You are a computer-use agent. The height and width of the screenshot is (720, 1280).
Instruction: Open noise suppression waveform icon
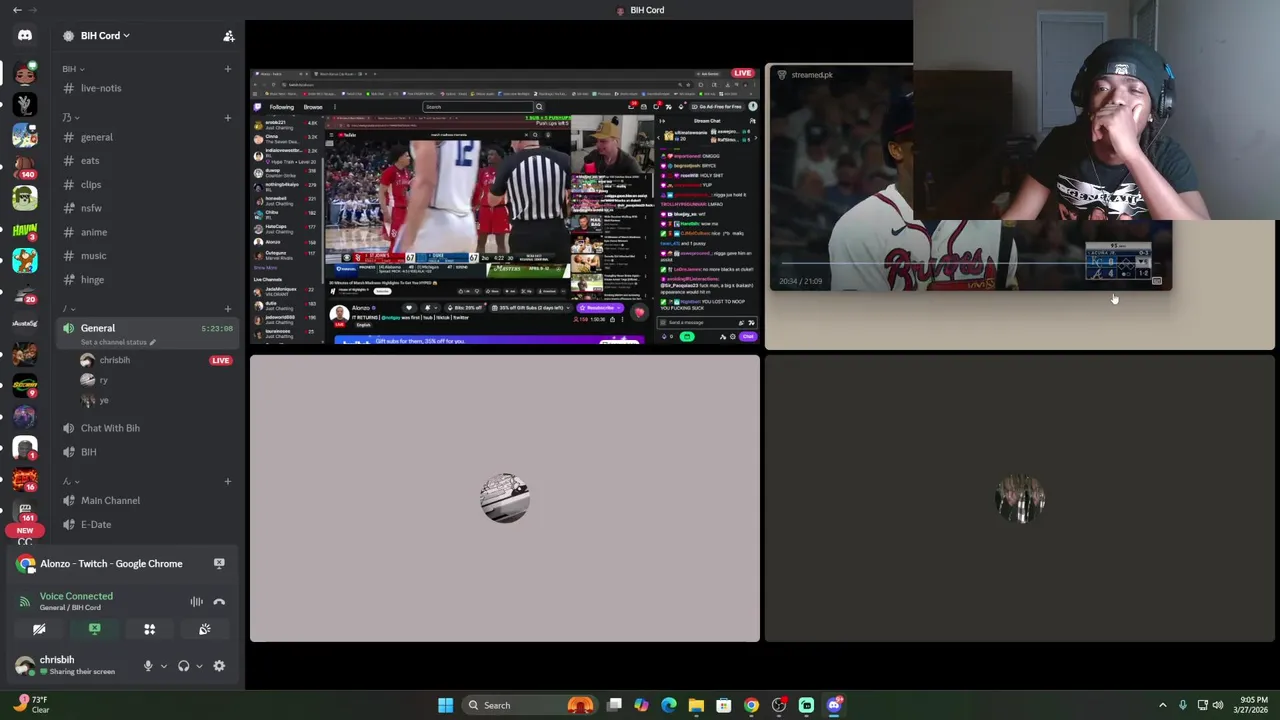coord(196,602)
